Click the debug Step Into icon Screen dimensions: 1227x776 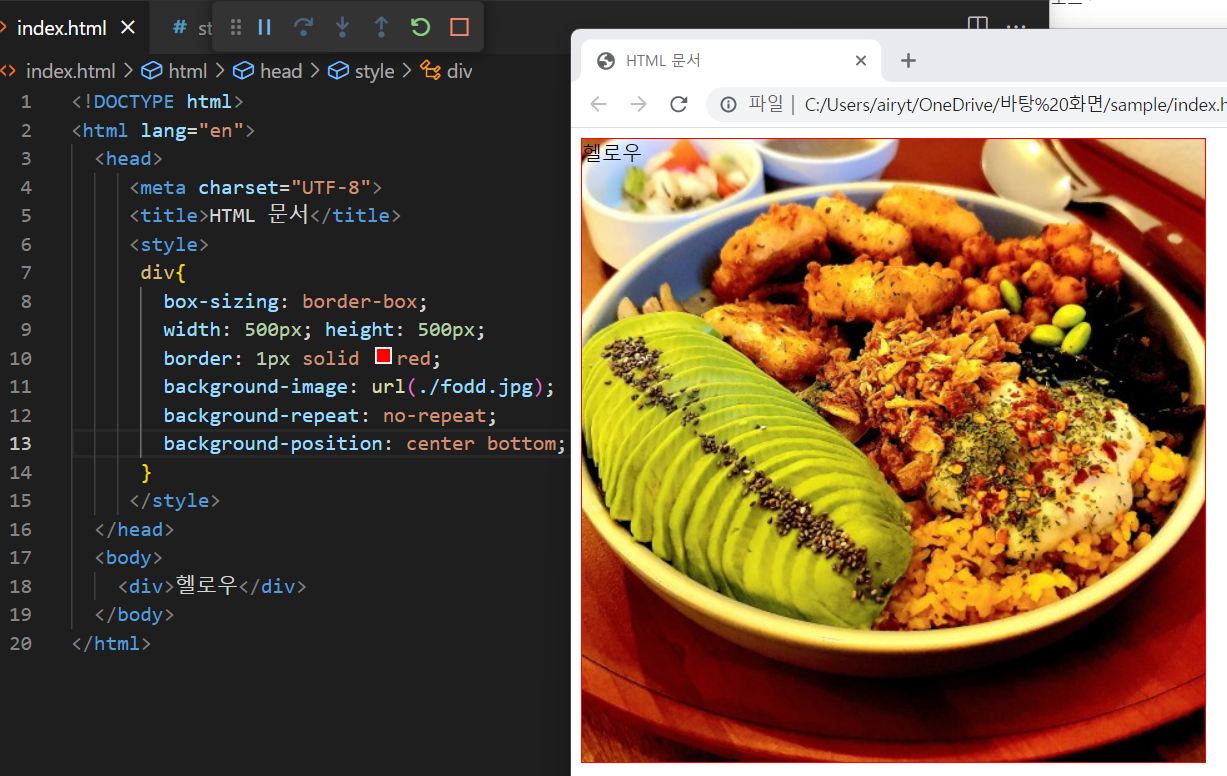point(342,27)
